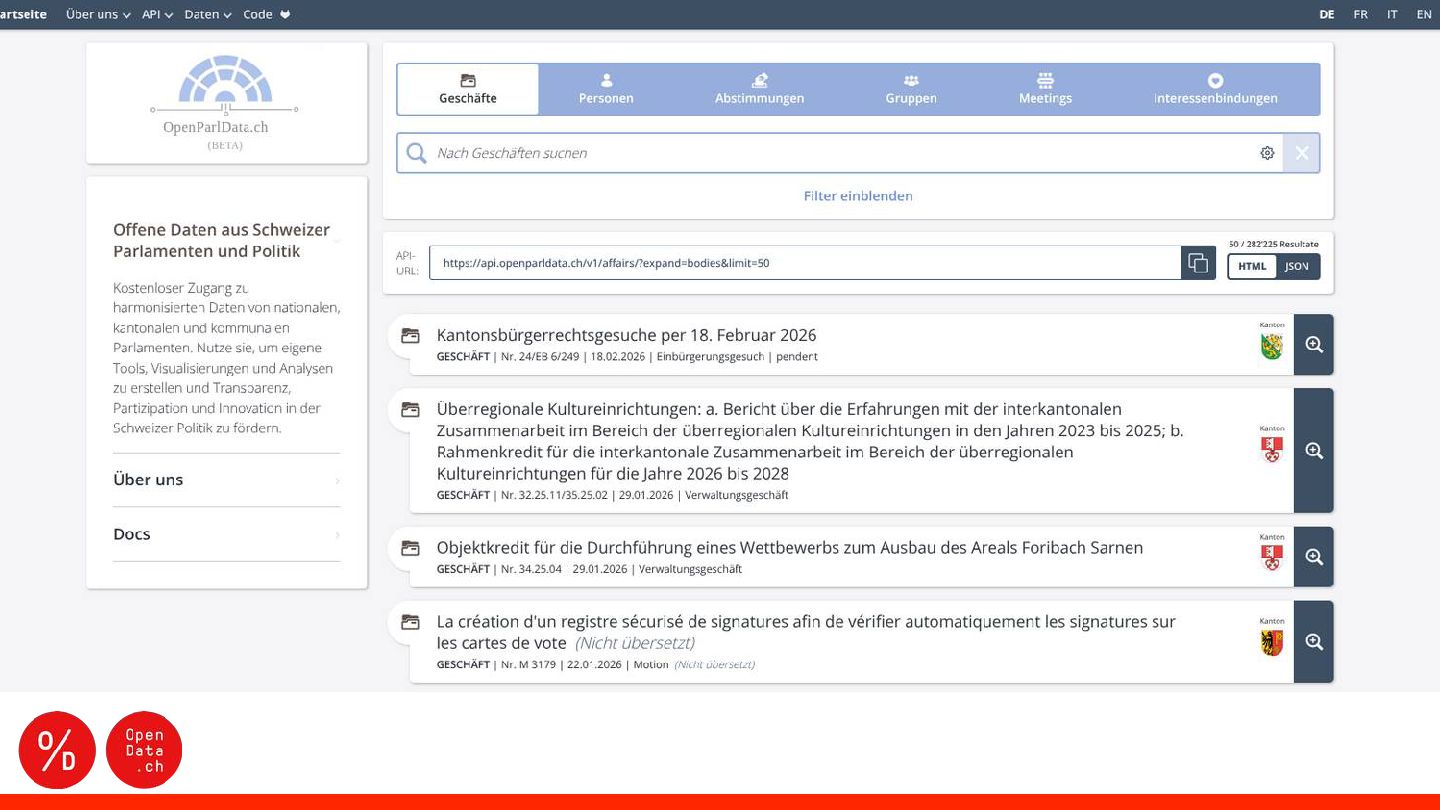Open details of Kantonsbürgerrechtsgesuche with magnifier button
The height and width of the screenshot is (810, 1440).
click(1314, 344)
